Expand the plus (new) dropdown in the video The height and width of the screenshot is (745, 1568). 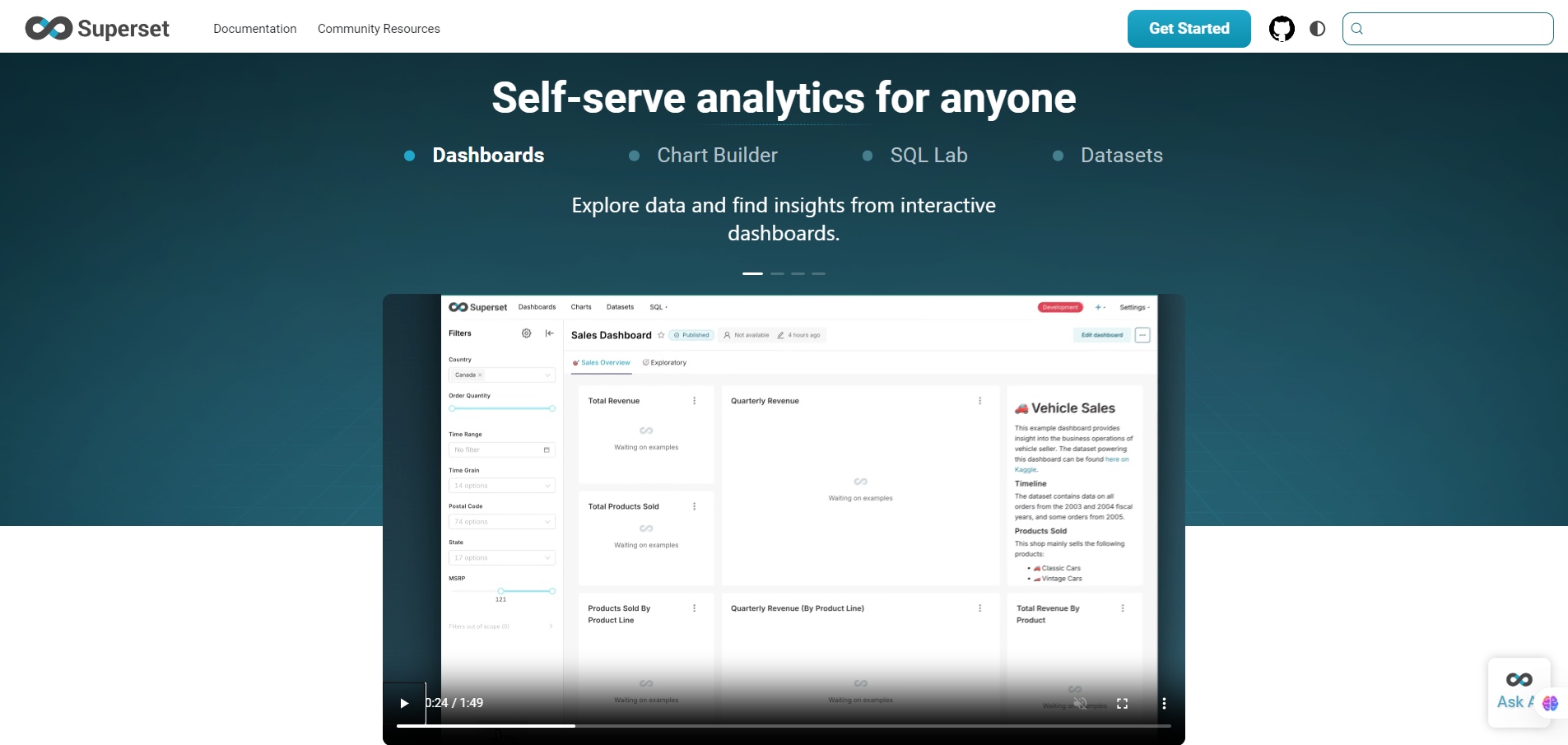coord(1100,307)
